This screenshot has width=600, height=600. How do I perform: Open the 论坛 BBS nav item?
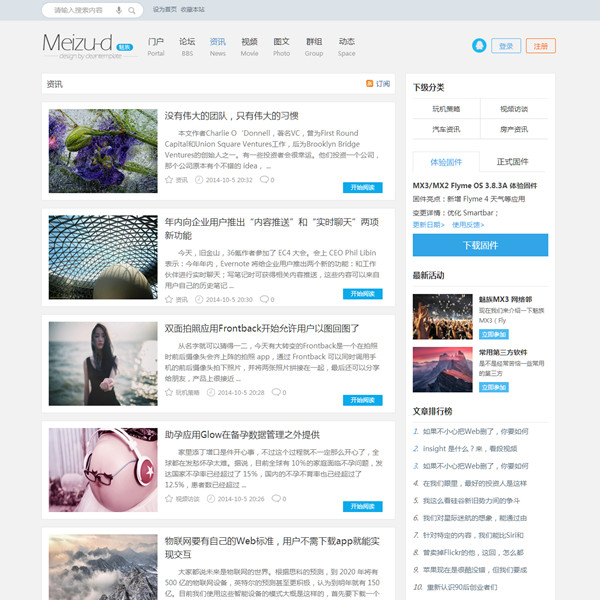[x=187, y=47]
